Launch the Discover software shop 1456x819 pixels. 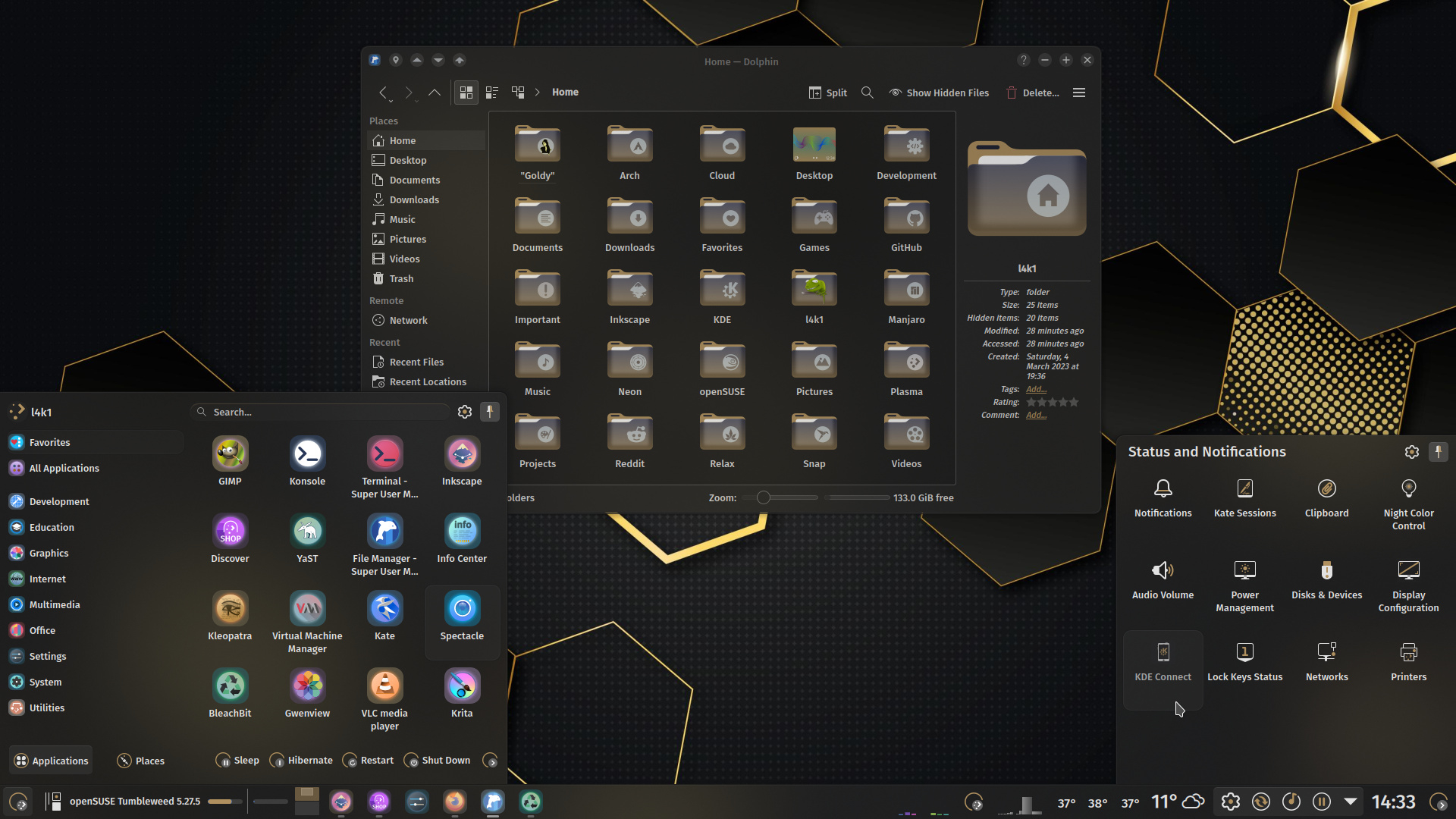coord(230,538)
